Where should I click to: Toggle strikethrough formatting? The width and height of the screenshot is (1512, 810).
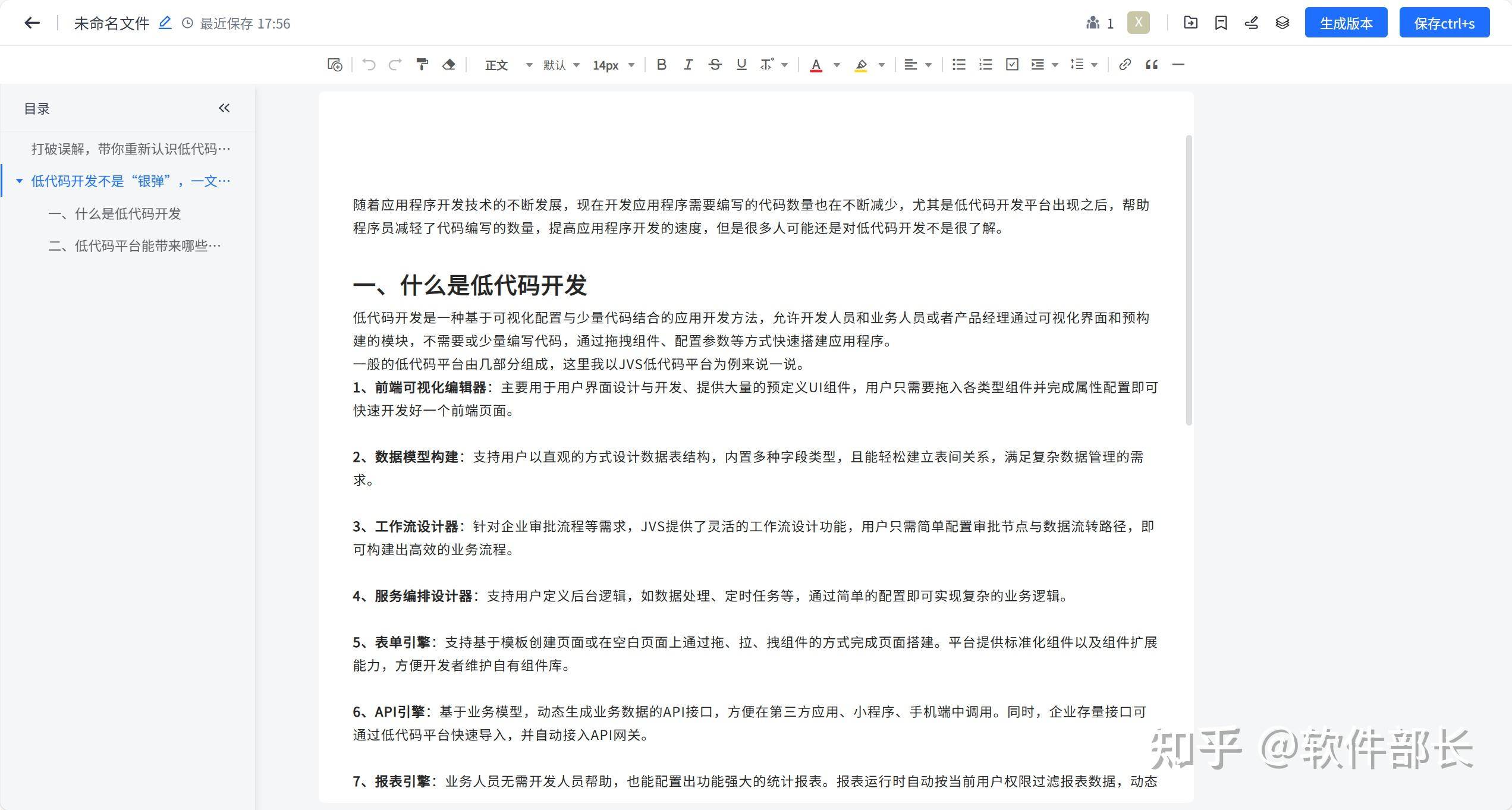tap(715, 64)
